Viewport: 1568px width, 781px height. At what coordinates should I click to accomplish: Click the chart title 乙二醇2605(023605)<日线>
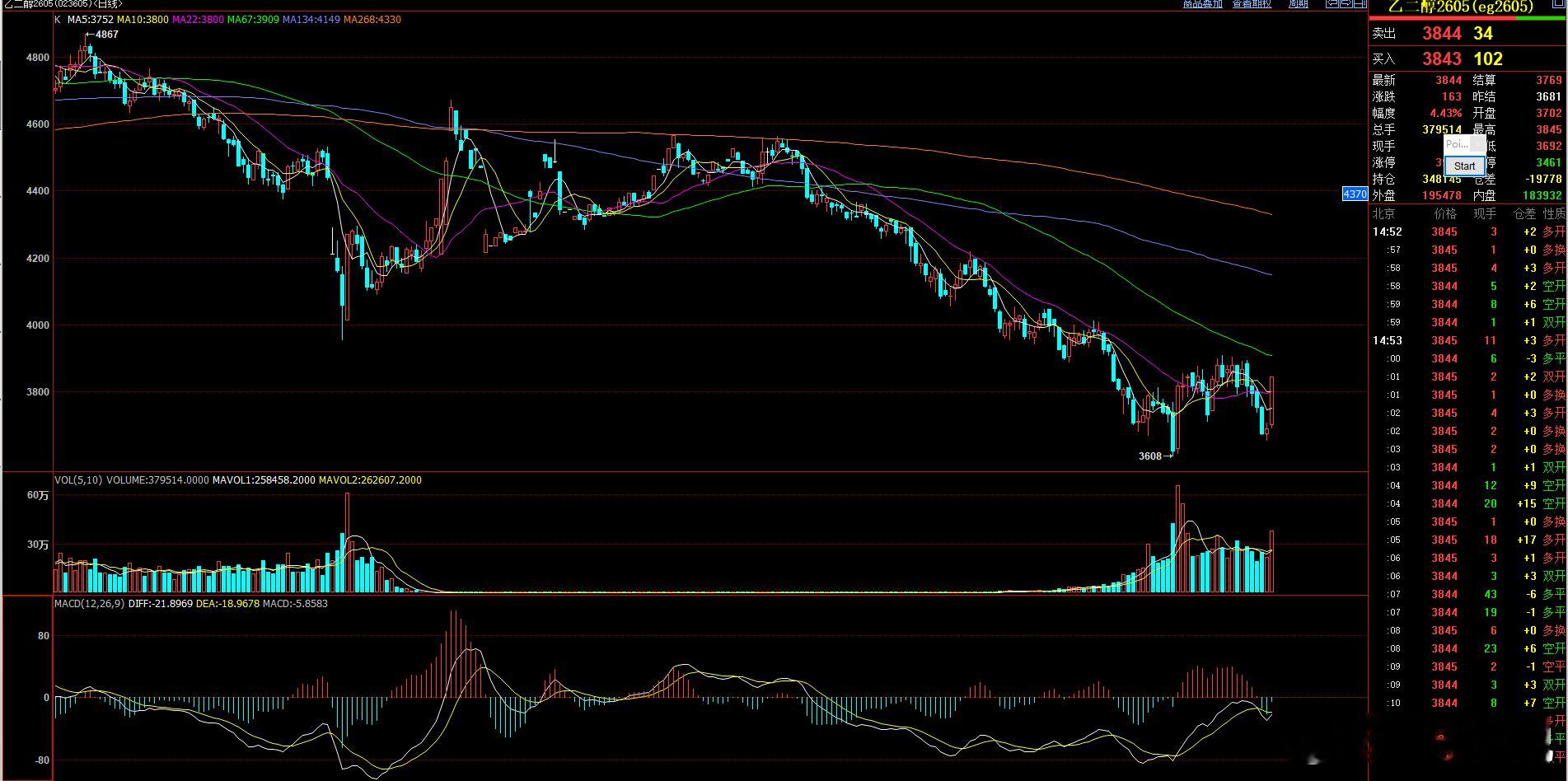pos(63,4)
